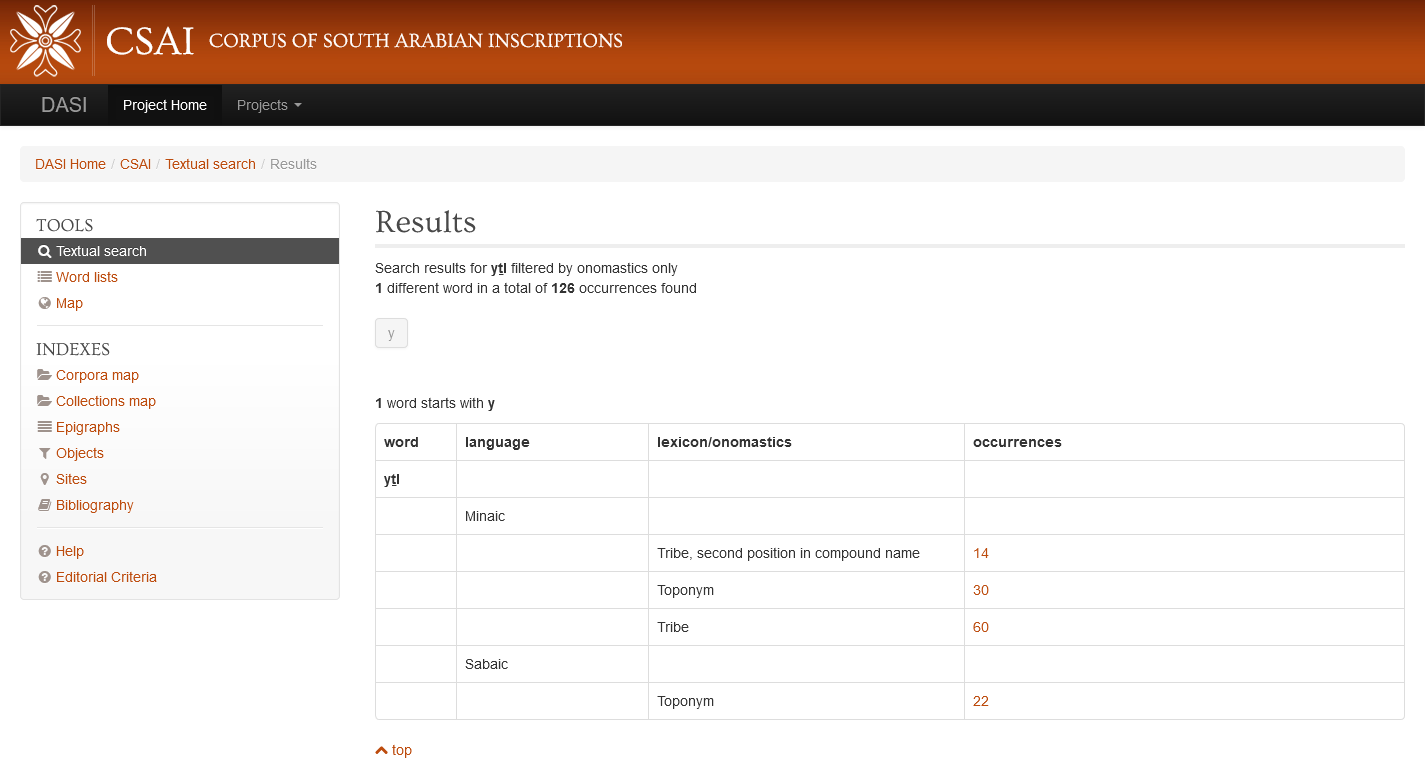1425x760 pixels.
Task: Collapse results using the top arrow
Action: click(393, 749)
